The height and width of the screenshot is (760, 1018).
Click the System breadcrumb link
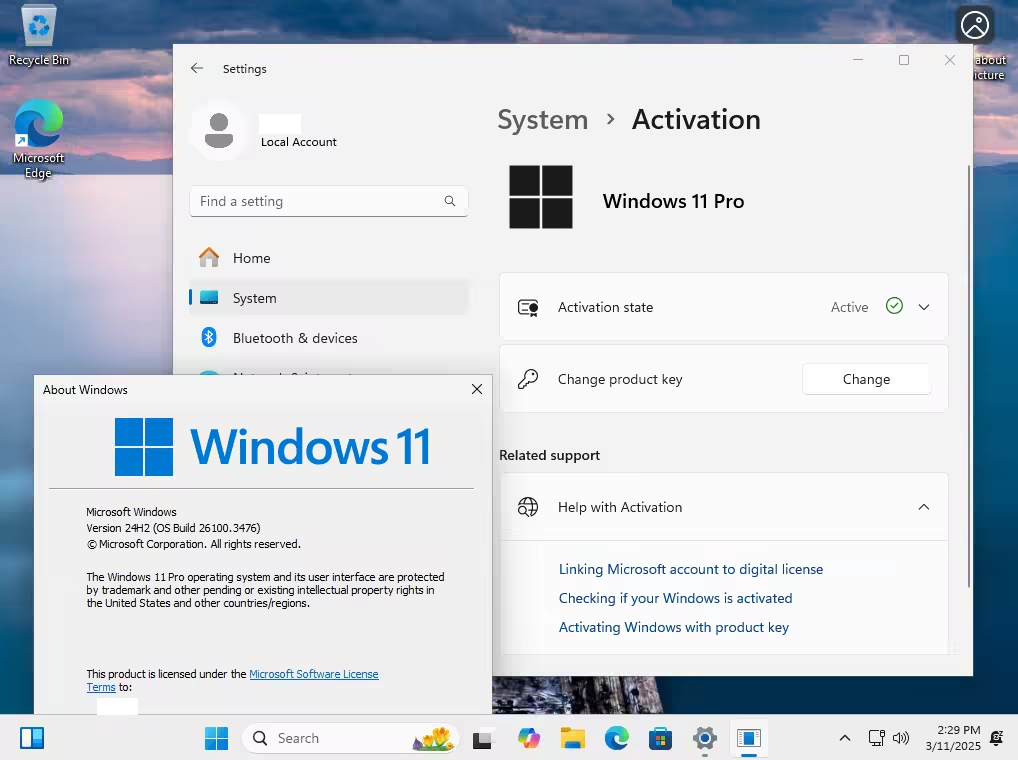tap(543, 119)
